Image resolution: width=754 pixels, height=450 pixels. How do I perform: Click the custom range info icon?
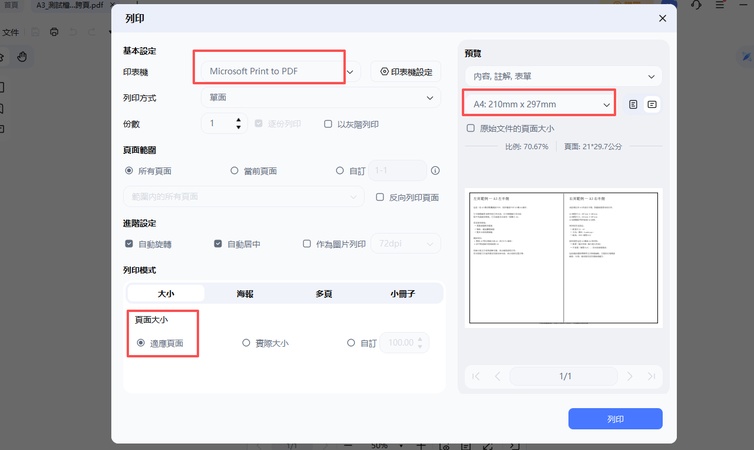tap(435, 171)
